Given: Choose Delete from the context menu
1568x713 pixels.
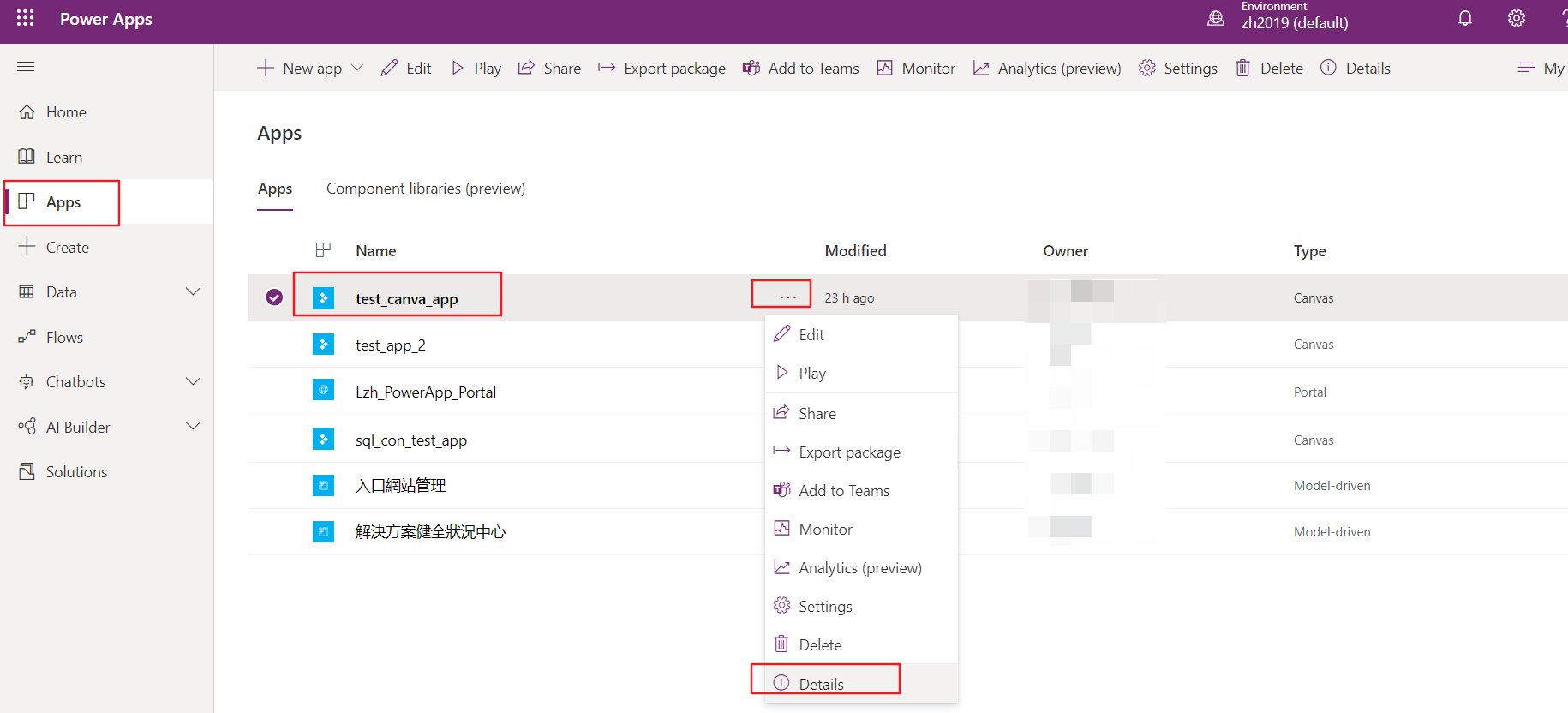Looking at the screenshot, I should pos(861,645).
